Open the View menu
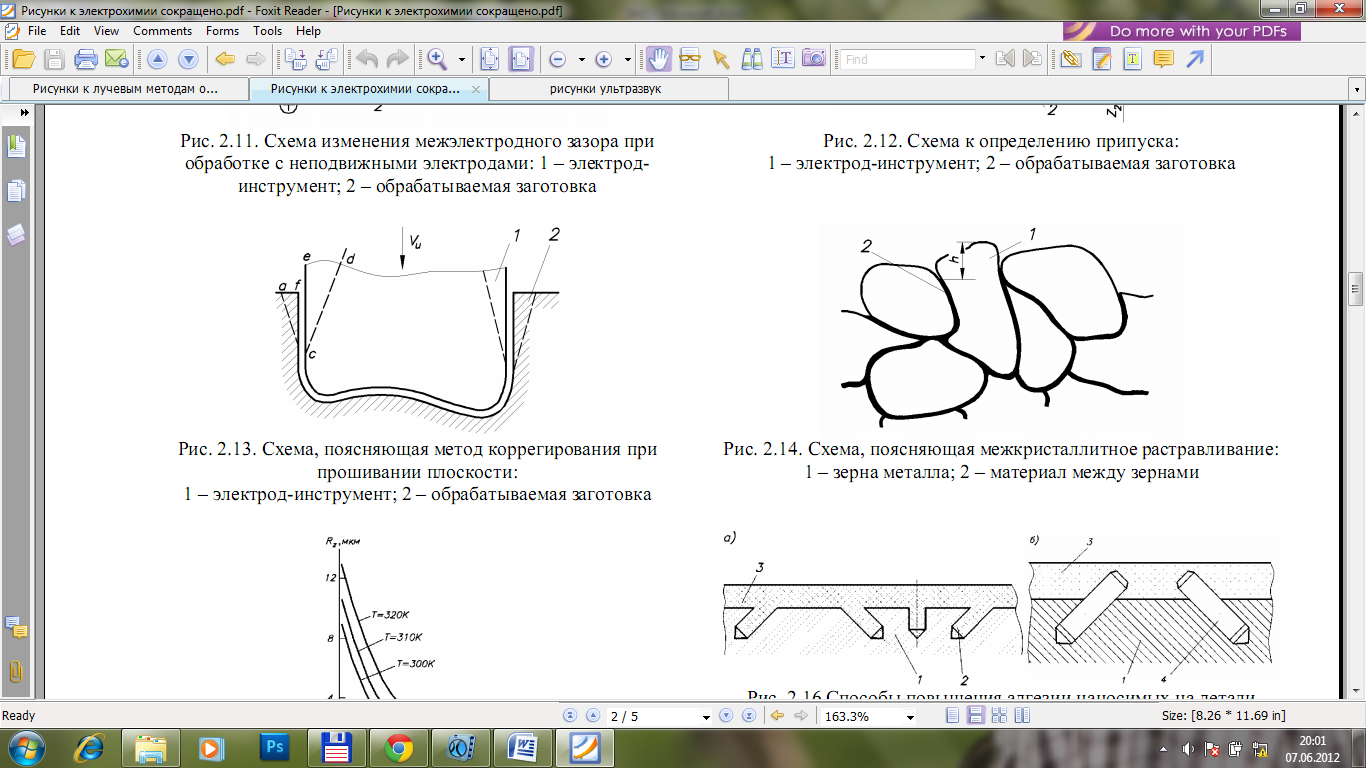 click(x=106, y=31)
